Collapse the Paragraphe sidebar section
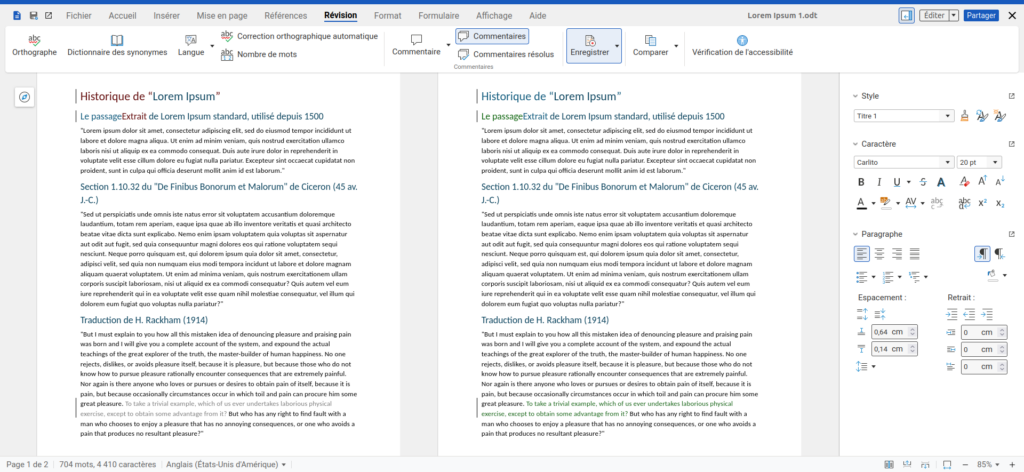Screen dimensions: 1024x472 tap(856, 234)
